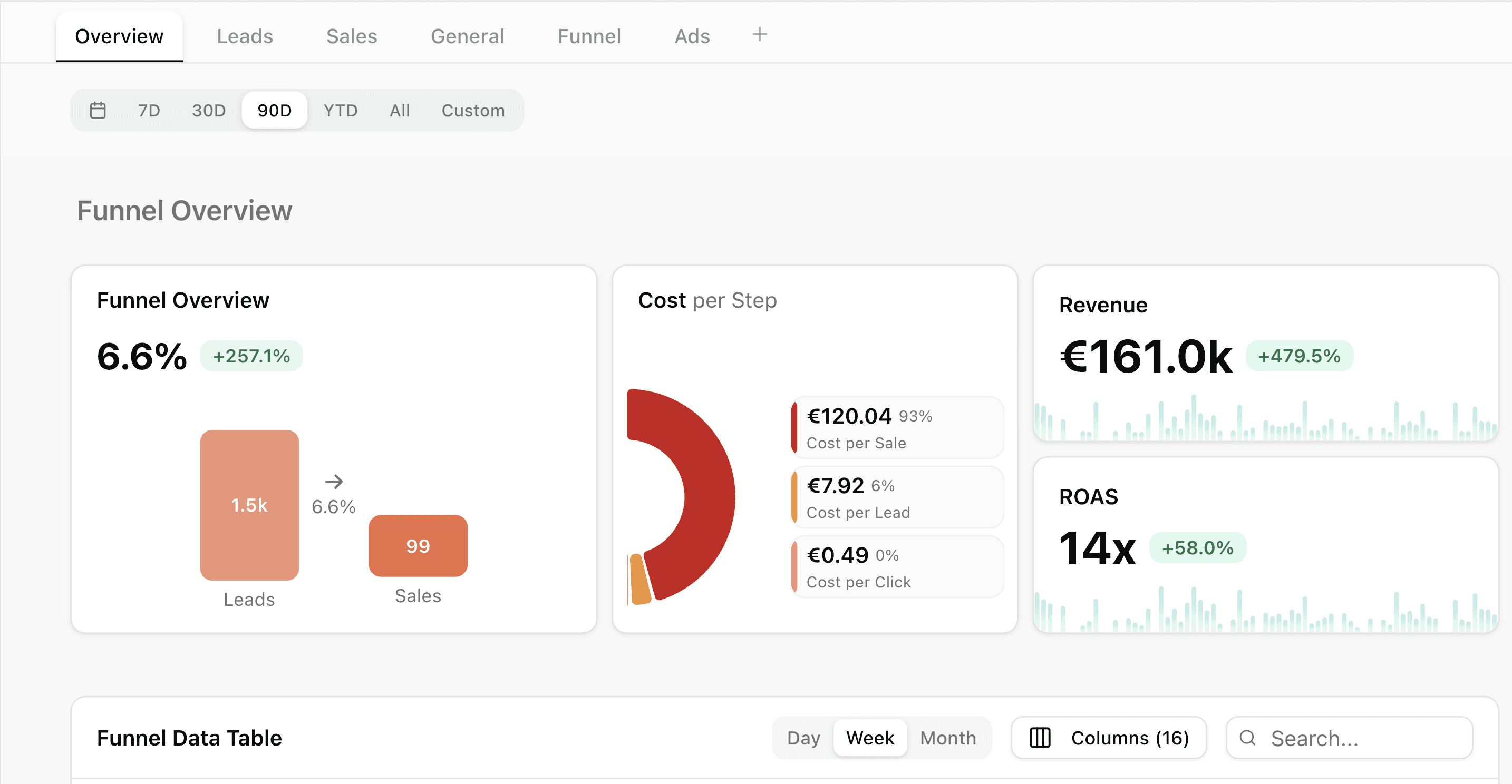Select the Cost per Lead legend card
Screen dimensions: 1512x784
(x=897, y=498)
